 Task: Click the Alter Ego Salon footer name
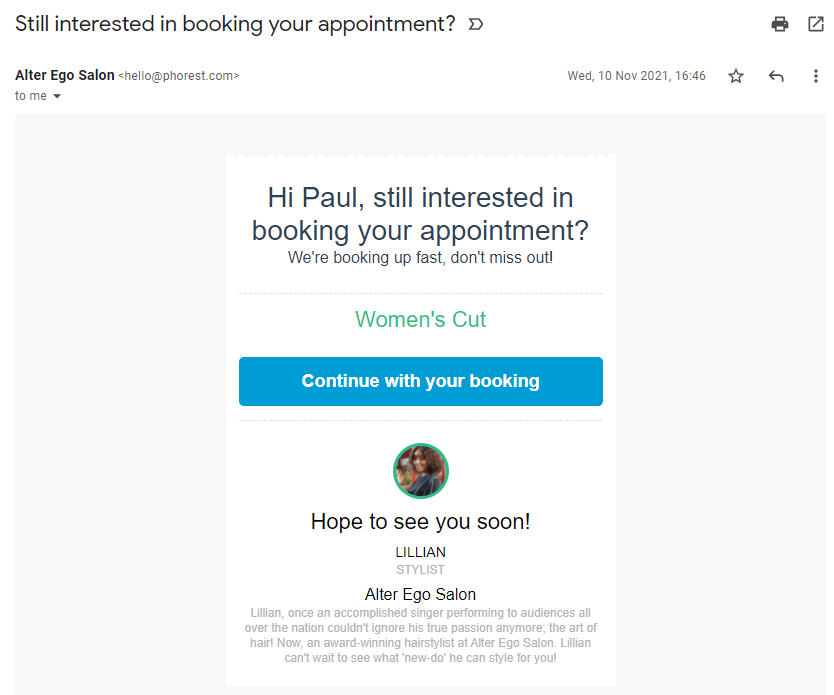pos(420,594)
